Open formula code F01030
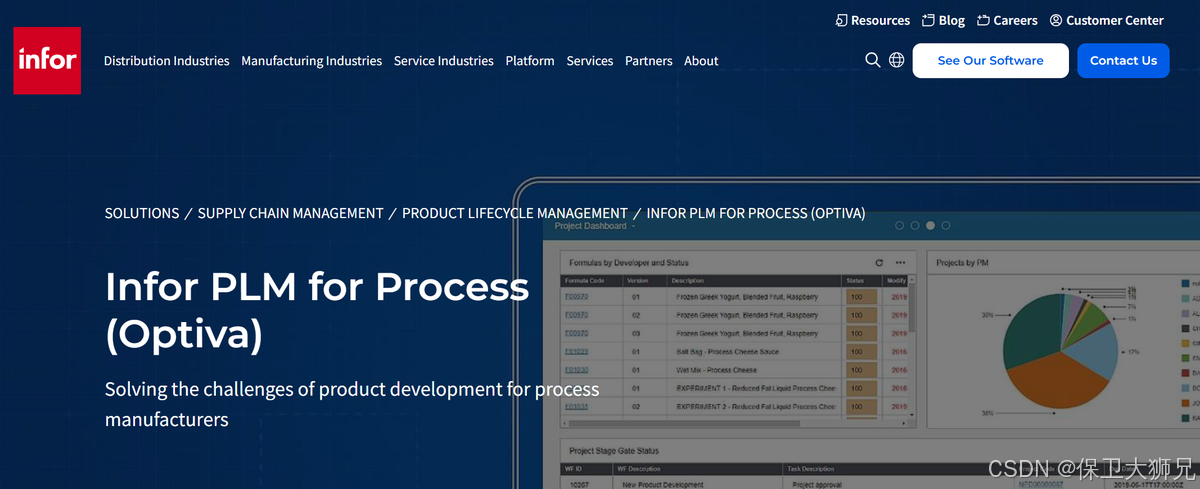The height and width of the screenshot is (489, 1200). (576, 370)
